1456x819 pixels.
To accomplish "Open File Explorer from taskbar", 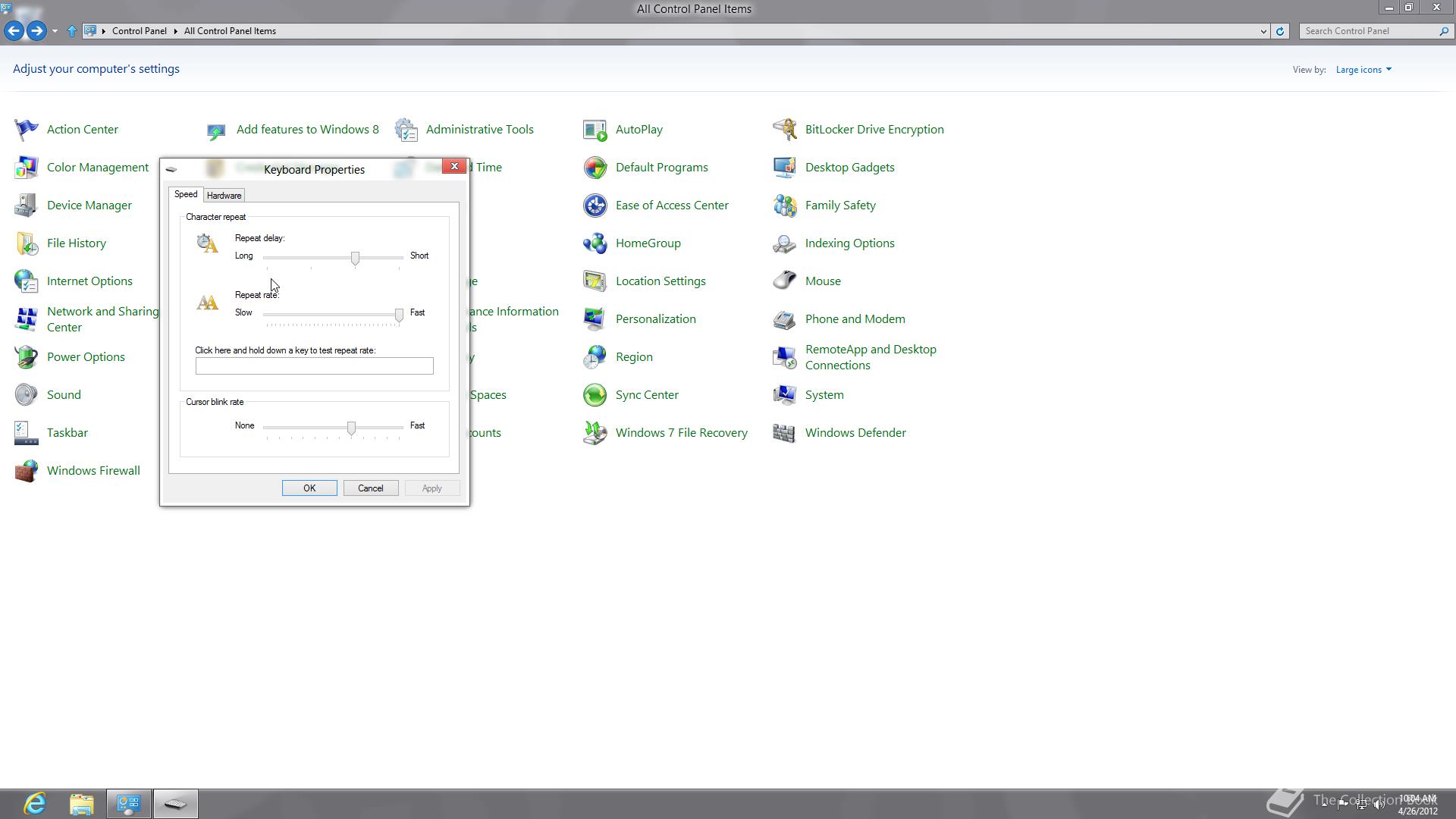I will pyautogui.click(x=82, y=804).
